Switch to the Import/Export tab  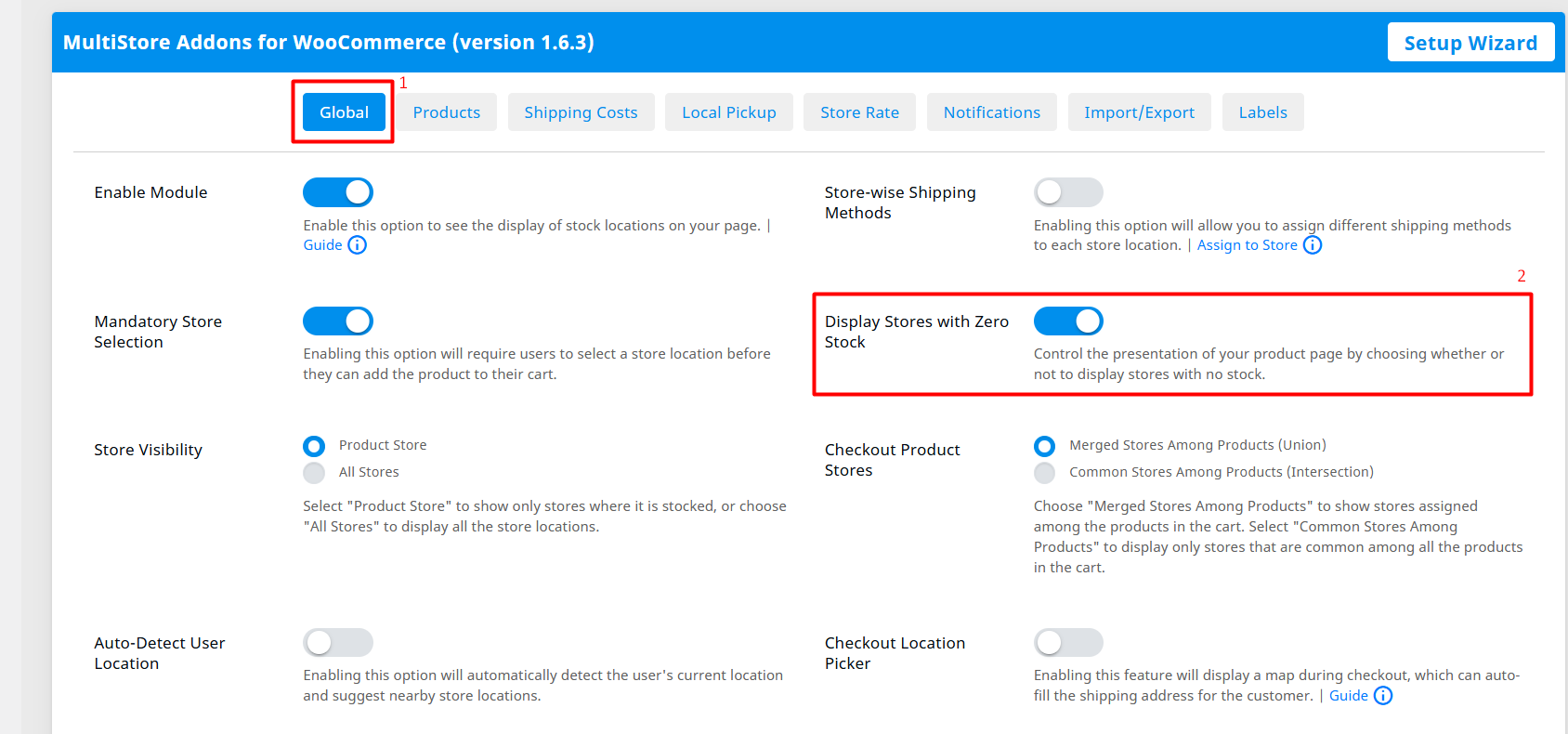pyautogui.click(x=1140, y=112)
